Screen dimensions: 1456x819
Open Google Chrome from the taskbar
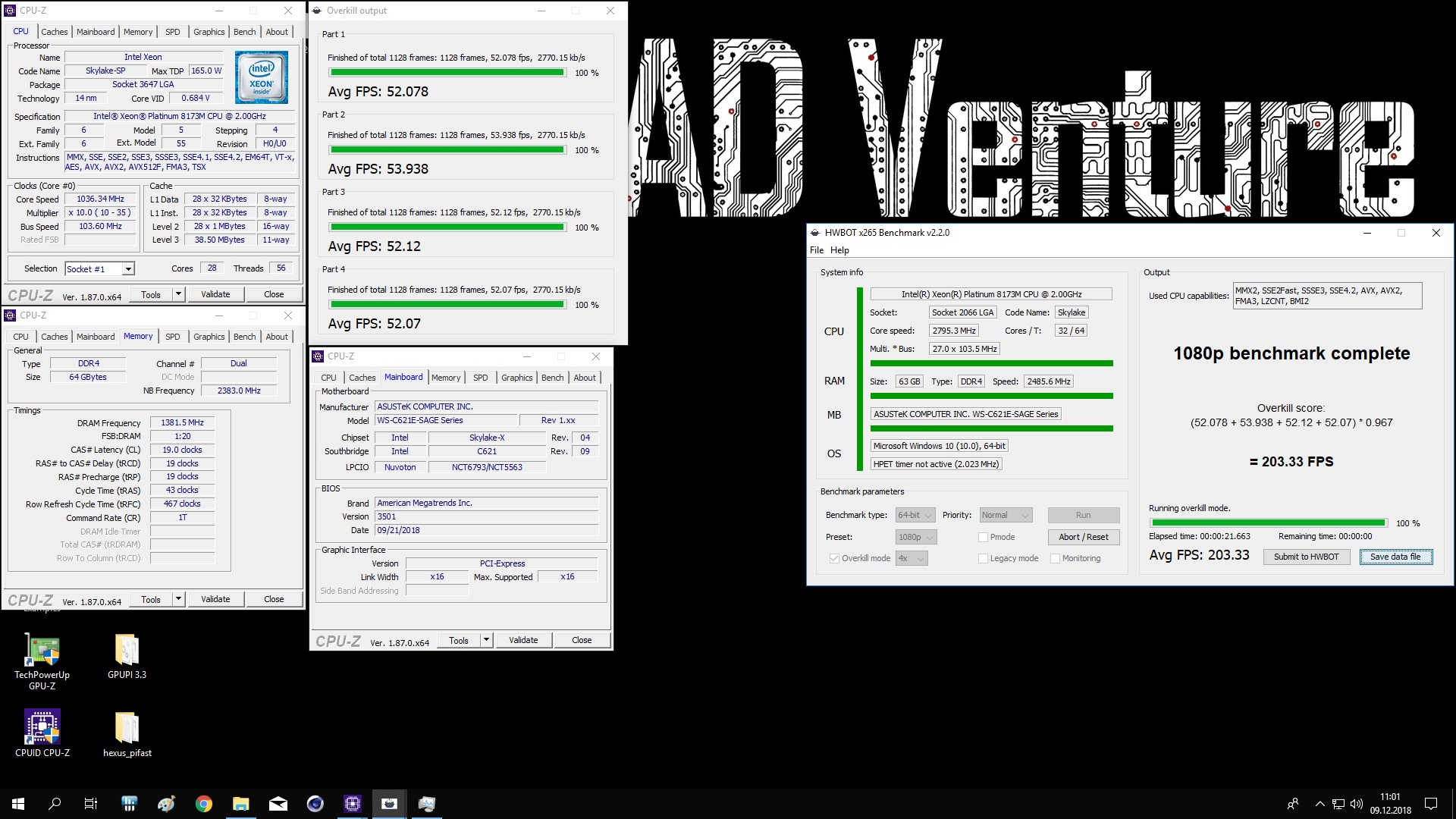pos(203,804)
